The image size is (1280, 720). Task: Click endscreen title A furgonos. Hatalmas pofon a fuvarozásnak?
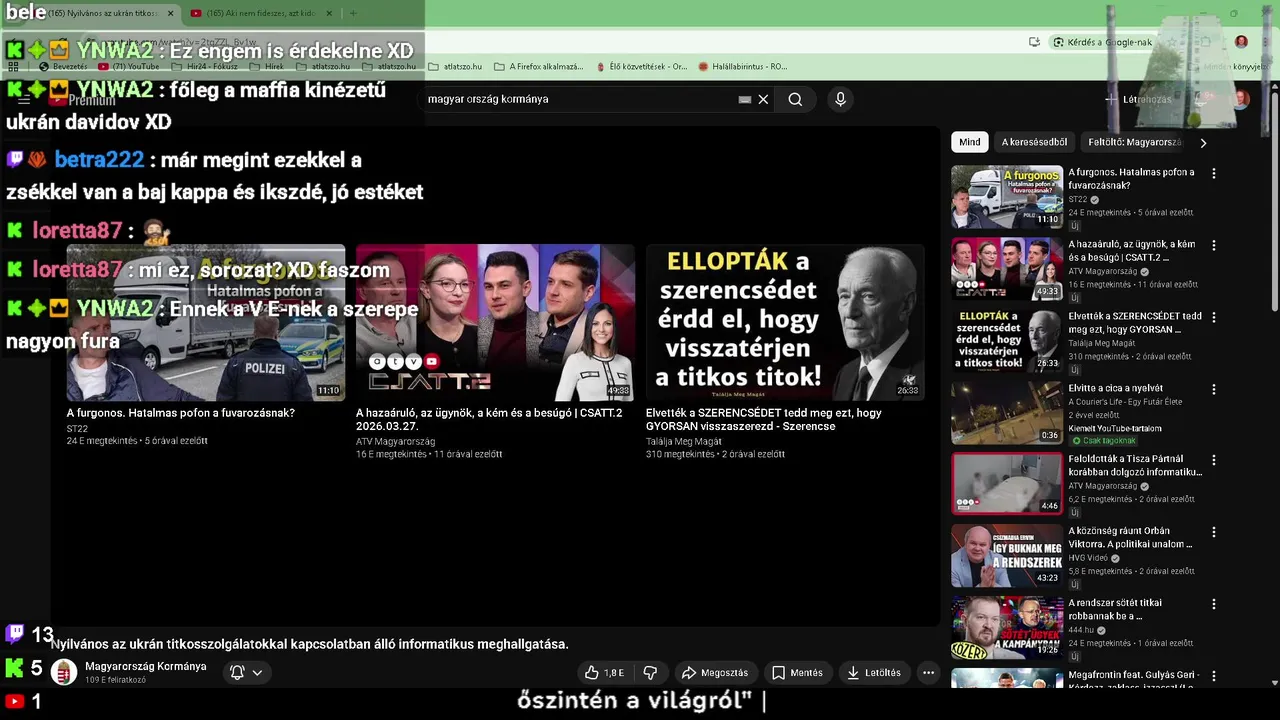(x=181, y=413)
